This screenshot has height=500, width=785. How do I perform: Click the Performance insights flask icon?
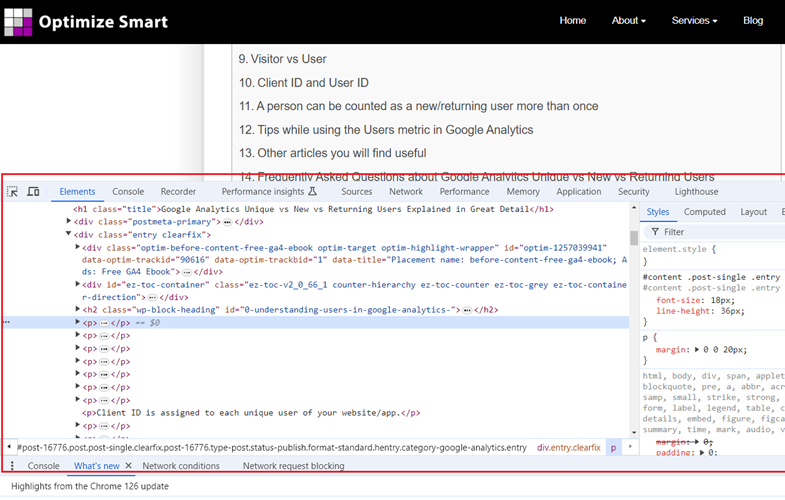pyautogui.click(x=312, y=191)
